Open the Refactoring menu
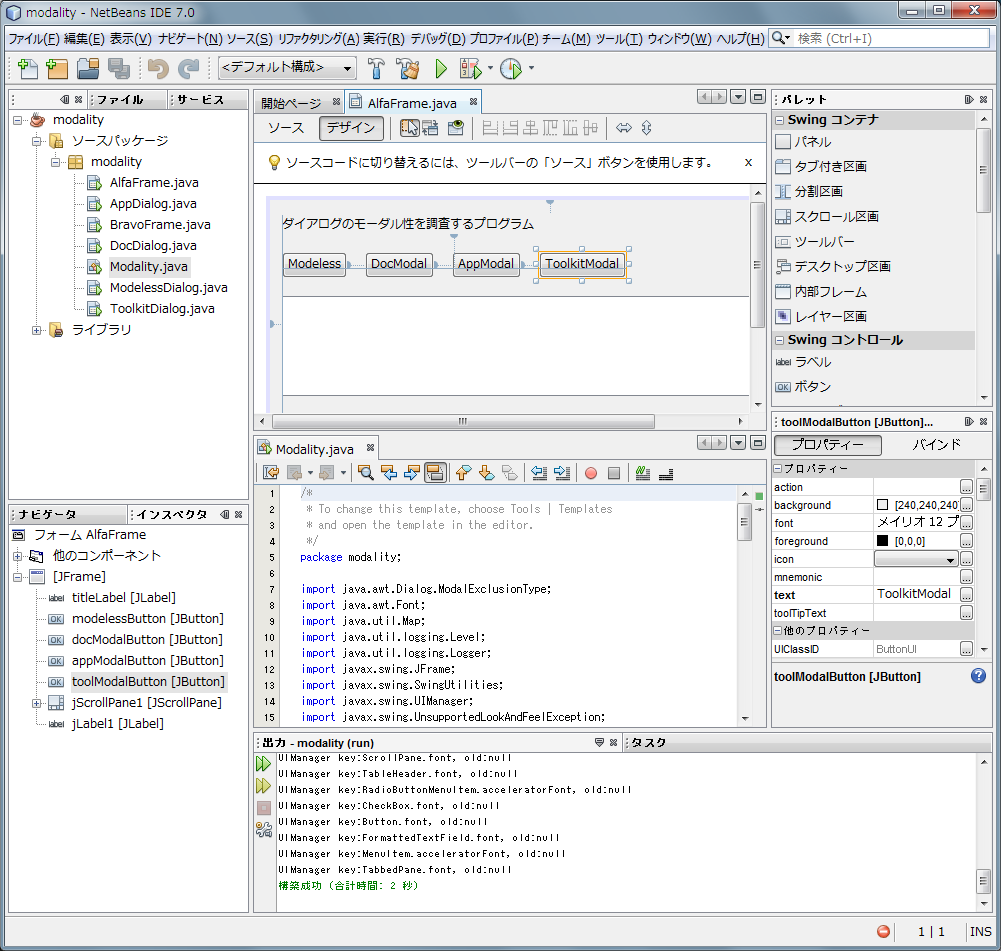 pyautogui.click(x=319, y=39)
